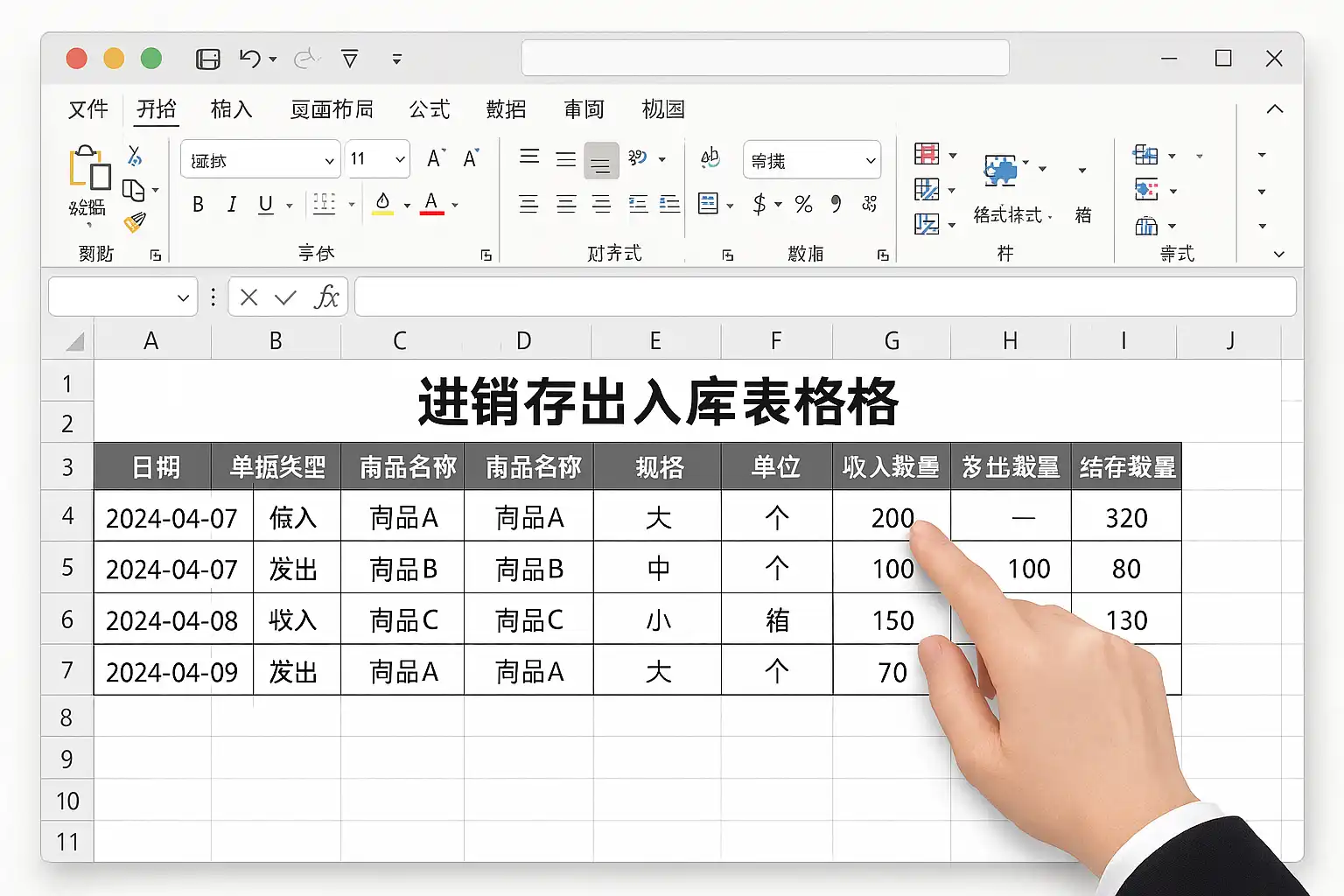This screenshot has height=896, width=1344.
Task: Apply comma style number format
Action: pos(837,204)
